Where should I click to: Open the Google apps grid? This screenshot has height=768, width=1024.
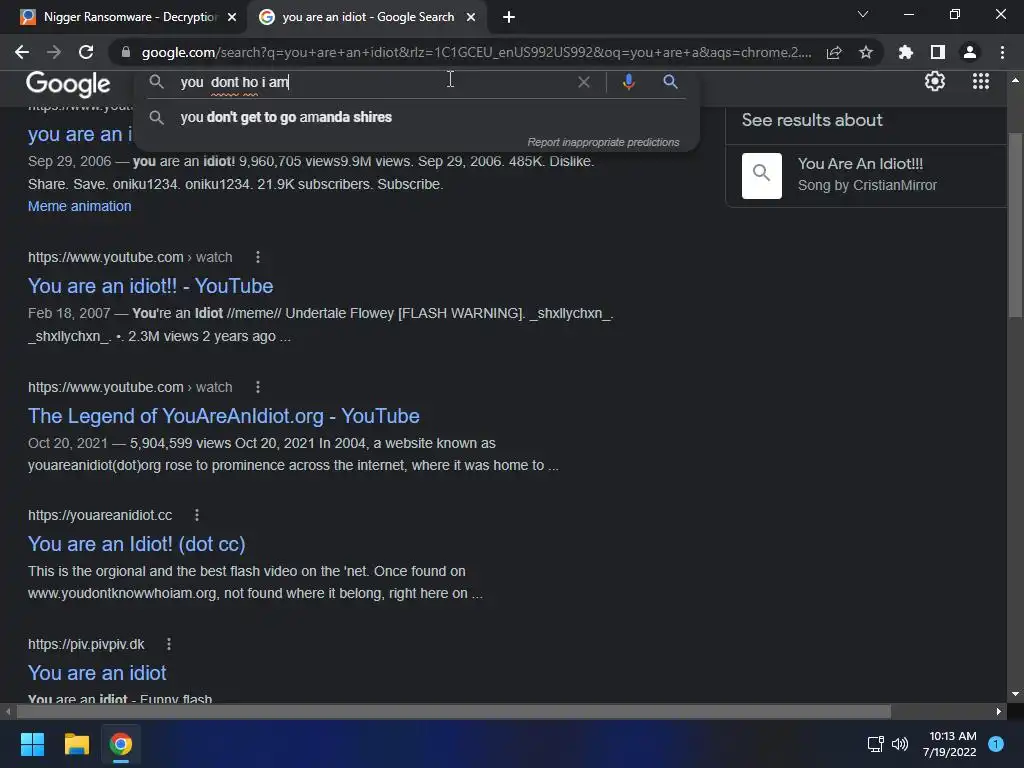(981, 82)
